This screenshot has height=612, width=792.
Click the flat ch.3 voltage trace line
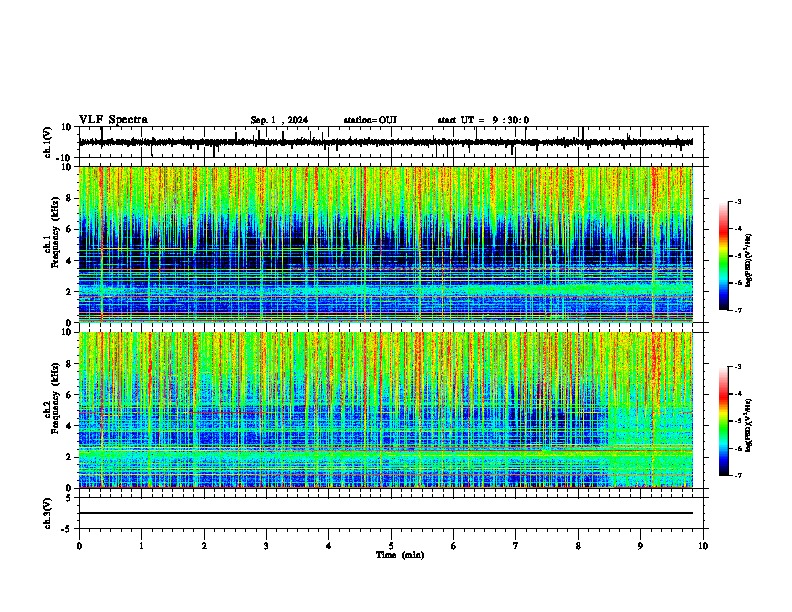pyautogui.click(x=386, y=513)
